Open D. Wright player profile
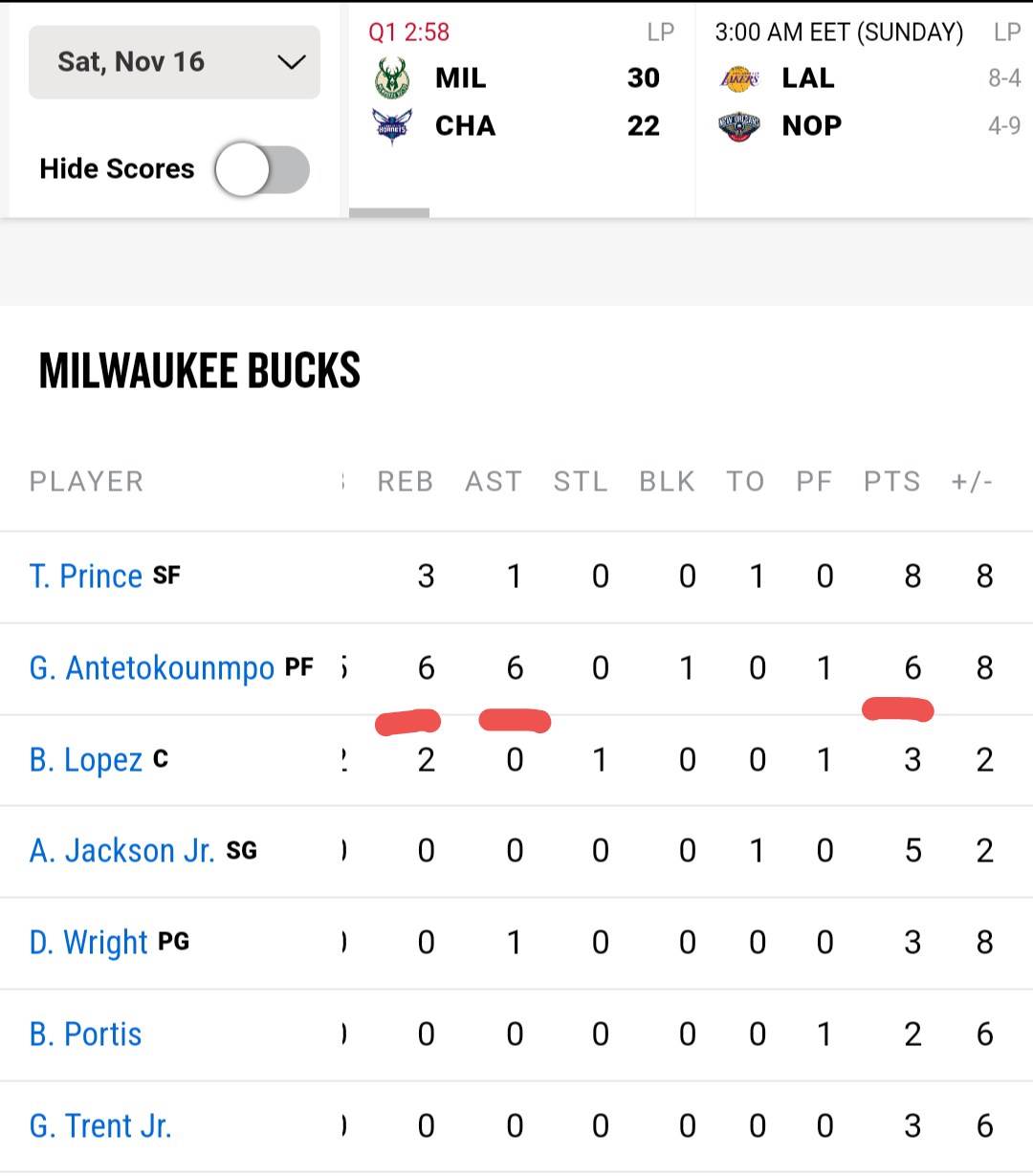Viewport: 1033px width, 1176px height. (x=89, y=943)
